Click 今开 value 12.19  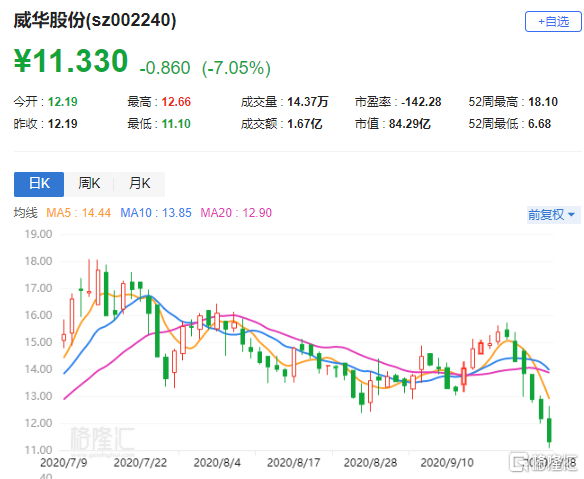tap(63, 102)
